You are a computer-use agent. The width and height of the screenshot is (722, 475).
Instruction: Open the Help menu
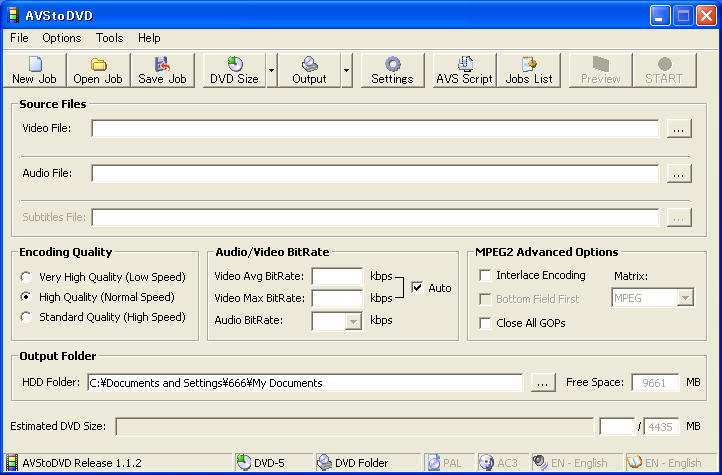tap(149, 38)
